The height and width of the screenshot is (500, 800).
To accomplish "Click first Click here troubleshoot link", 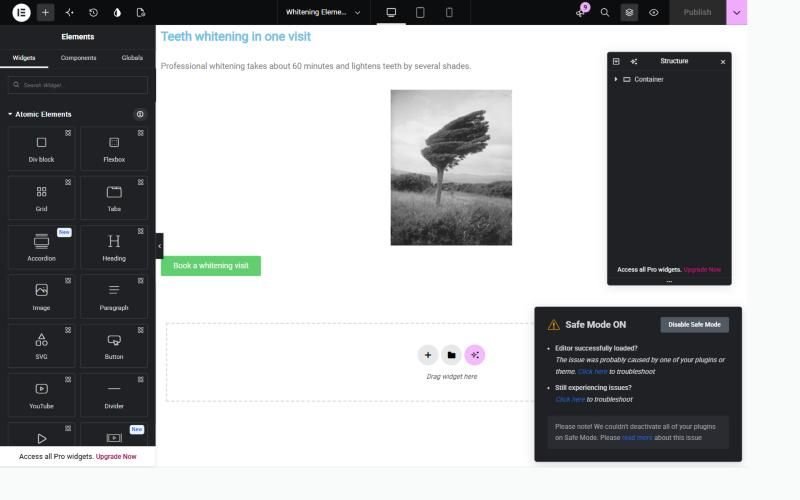I will pos(592,371).
